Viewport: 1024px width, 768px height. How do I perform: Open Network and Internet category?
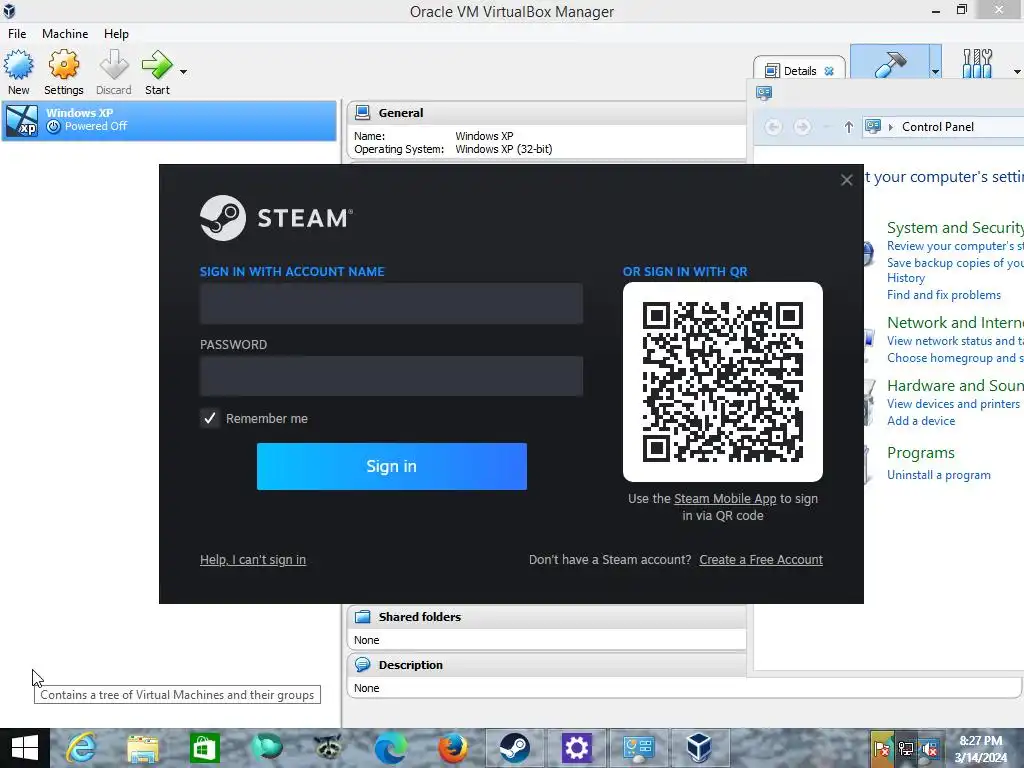pos(955,323)
